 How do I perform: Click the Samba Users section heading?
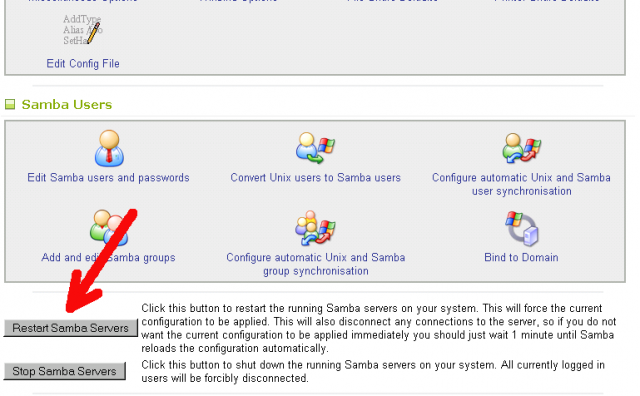67,105
